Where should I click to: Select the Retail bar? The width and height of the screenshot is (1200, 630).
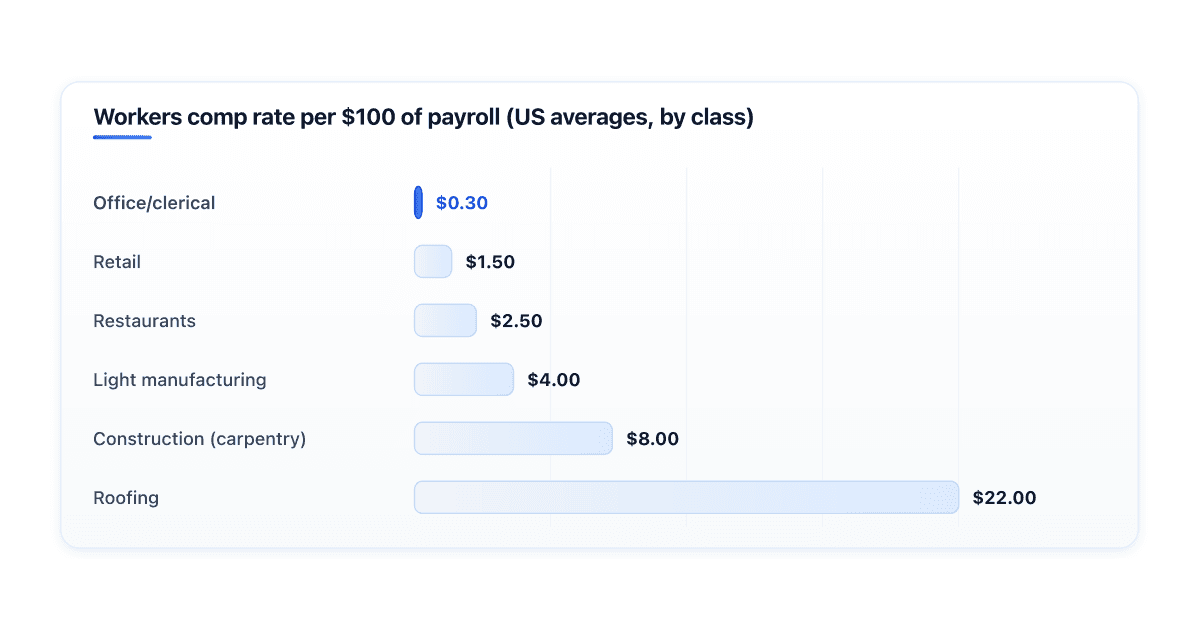point(433,262)
